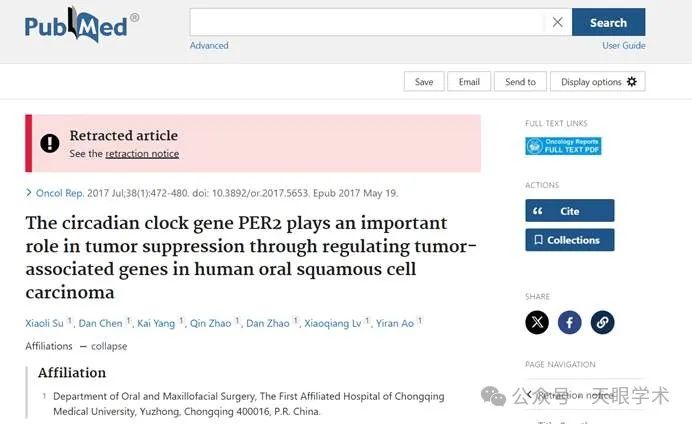Open author Xiaoli Su link
Viewport: 692px width, 424px height.
(45, 323)
